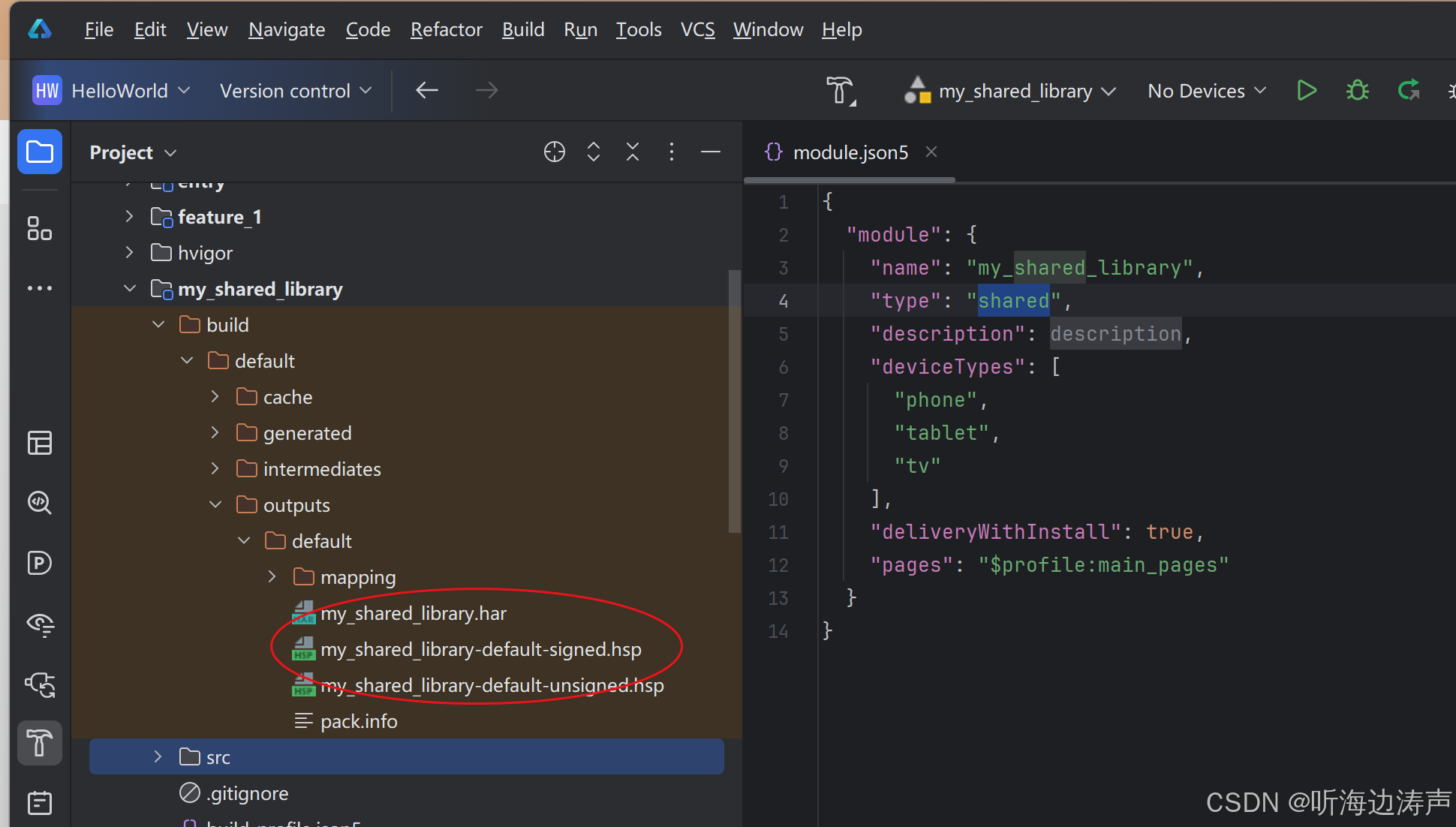Open the P-badge tool window icon
Screen dimensions: 1456x827
coord(40,563)
